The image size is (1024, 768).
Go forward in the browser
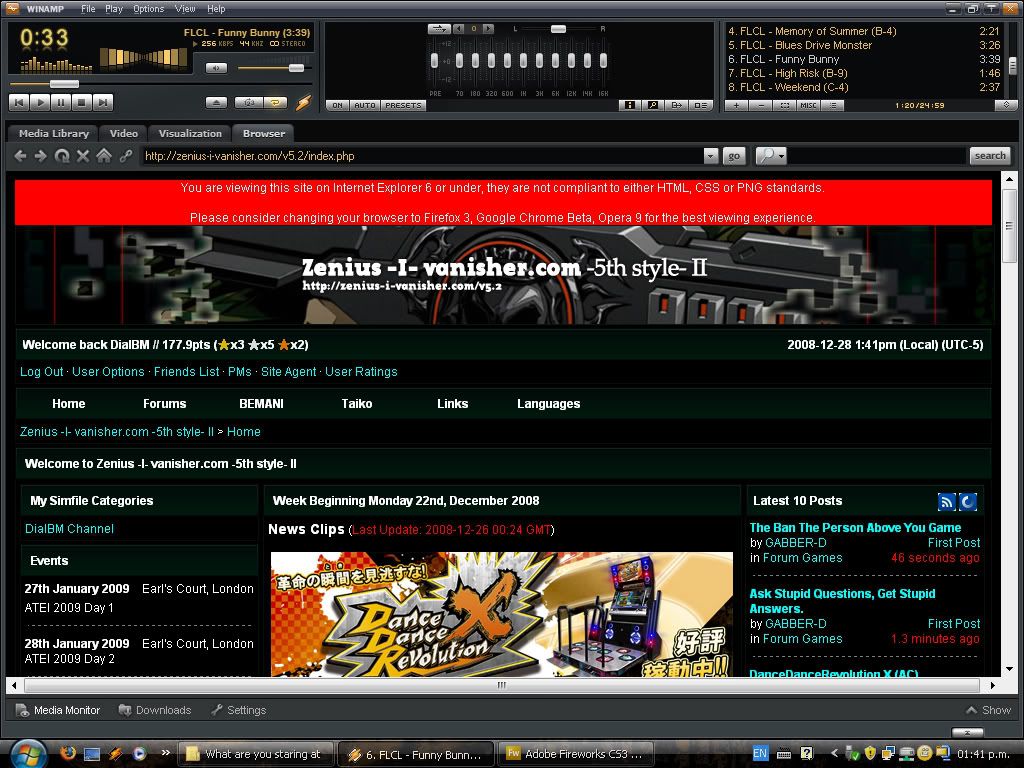click(x=40, y=156)
